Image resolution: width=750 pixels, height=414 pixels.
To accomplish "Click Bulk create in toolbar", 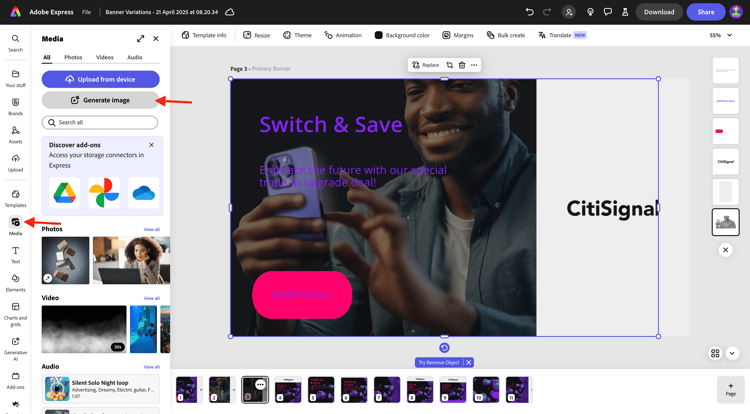I will pos(506,35).
